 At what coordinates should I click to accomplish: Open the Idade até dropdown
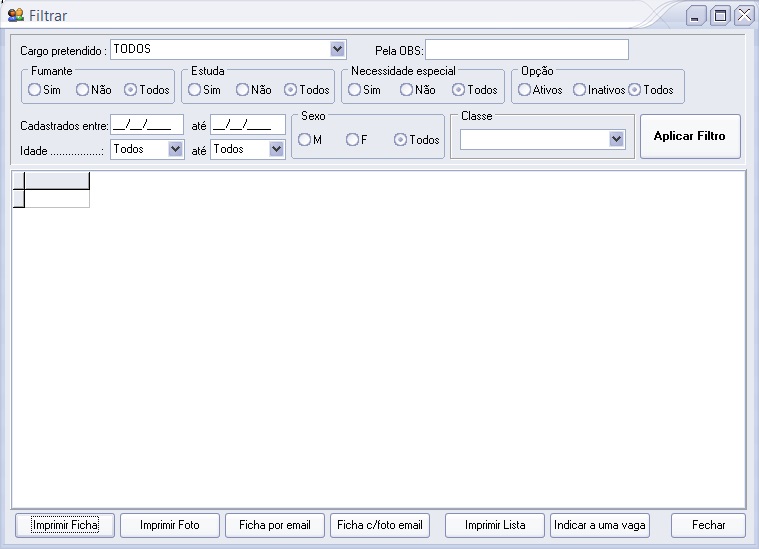pyautogui.click(x=276, y=149)
